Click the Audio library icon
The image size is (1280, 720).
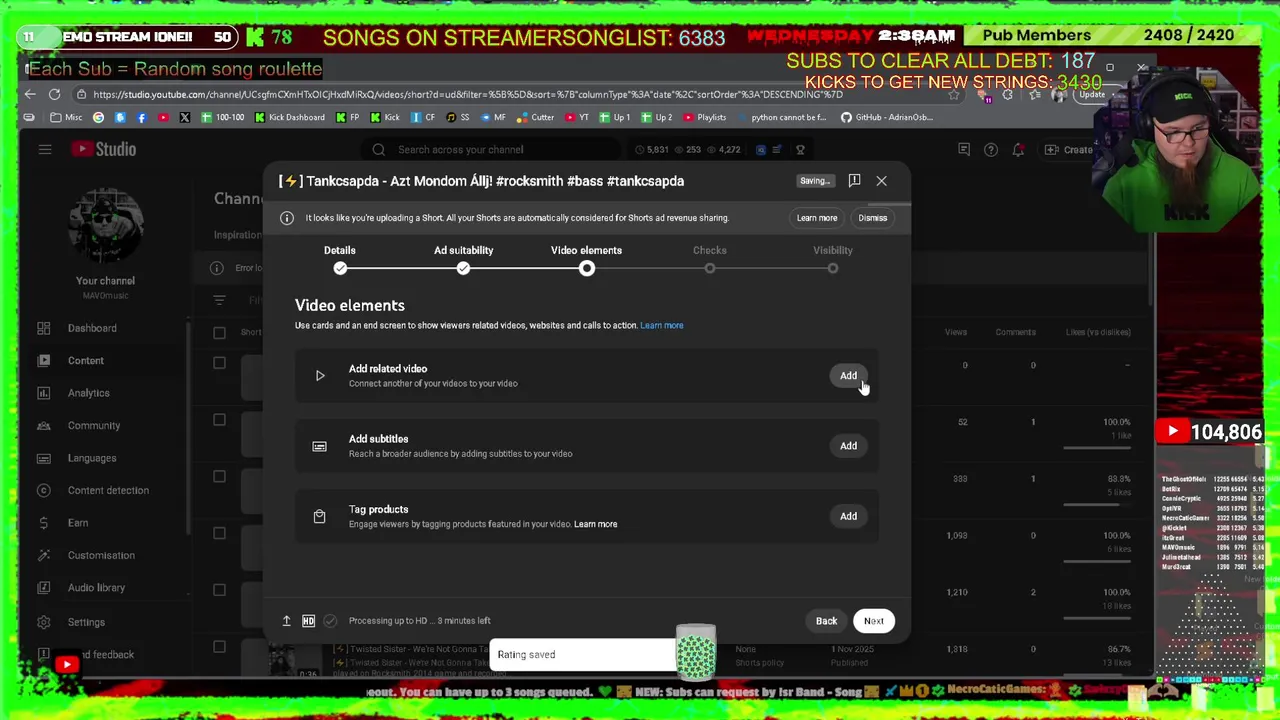click(x=44, y=588)
